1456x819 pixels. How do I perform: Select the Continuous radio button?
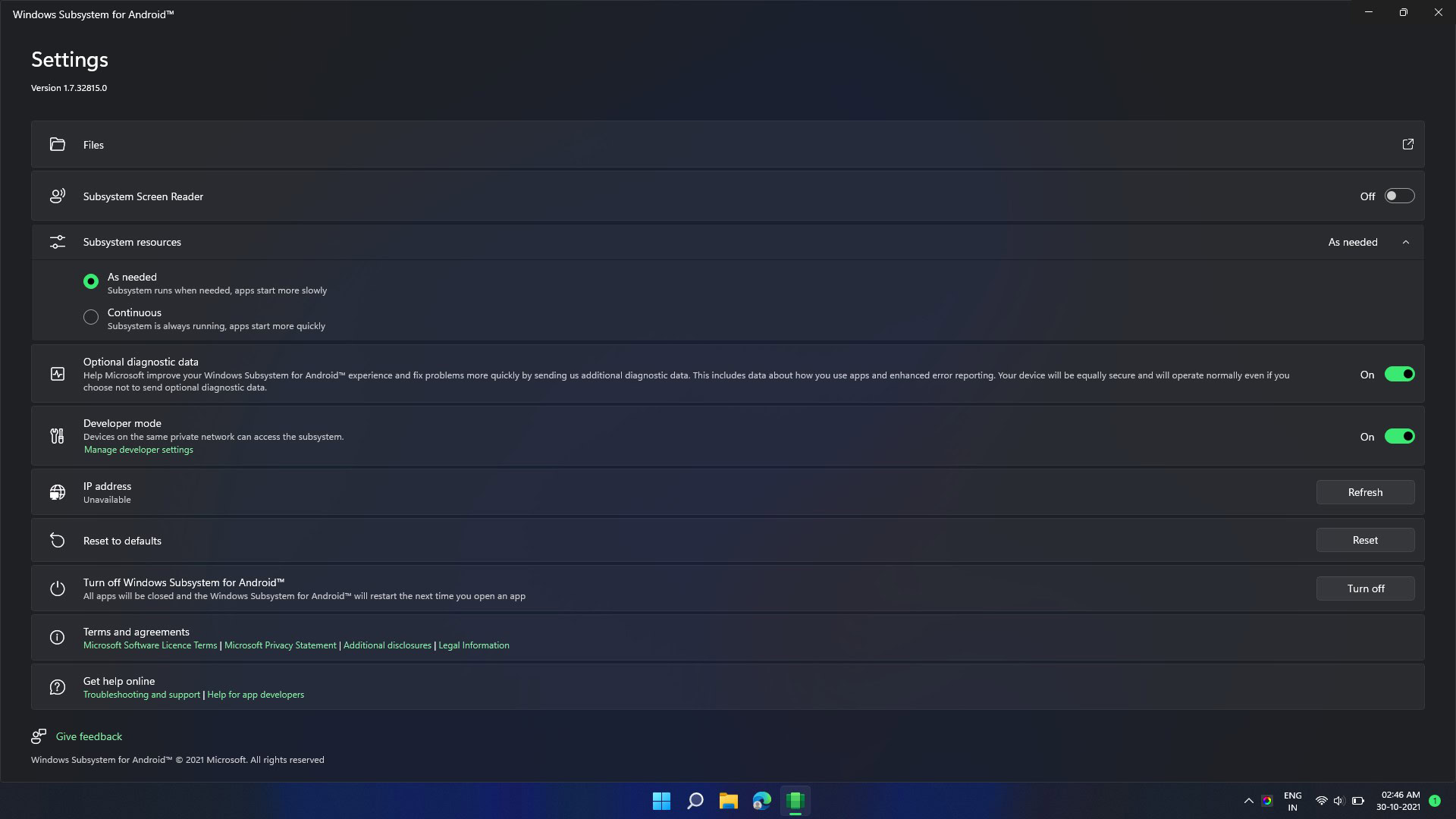pyautogui.click(x=91, y=317)
